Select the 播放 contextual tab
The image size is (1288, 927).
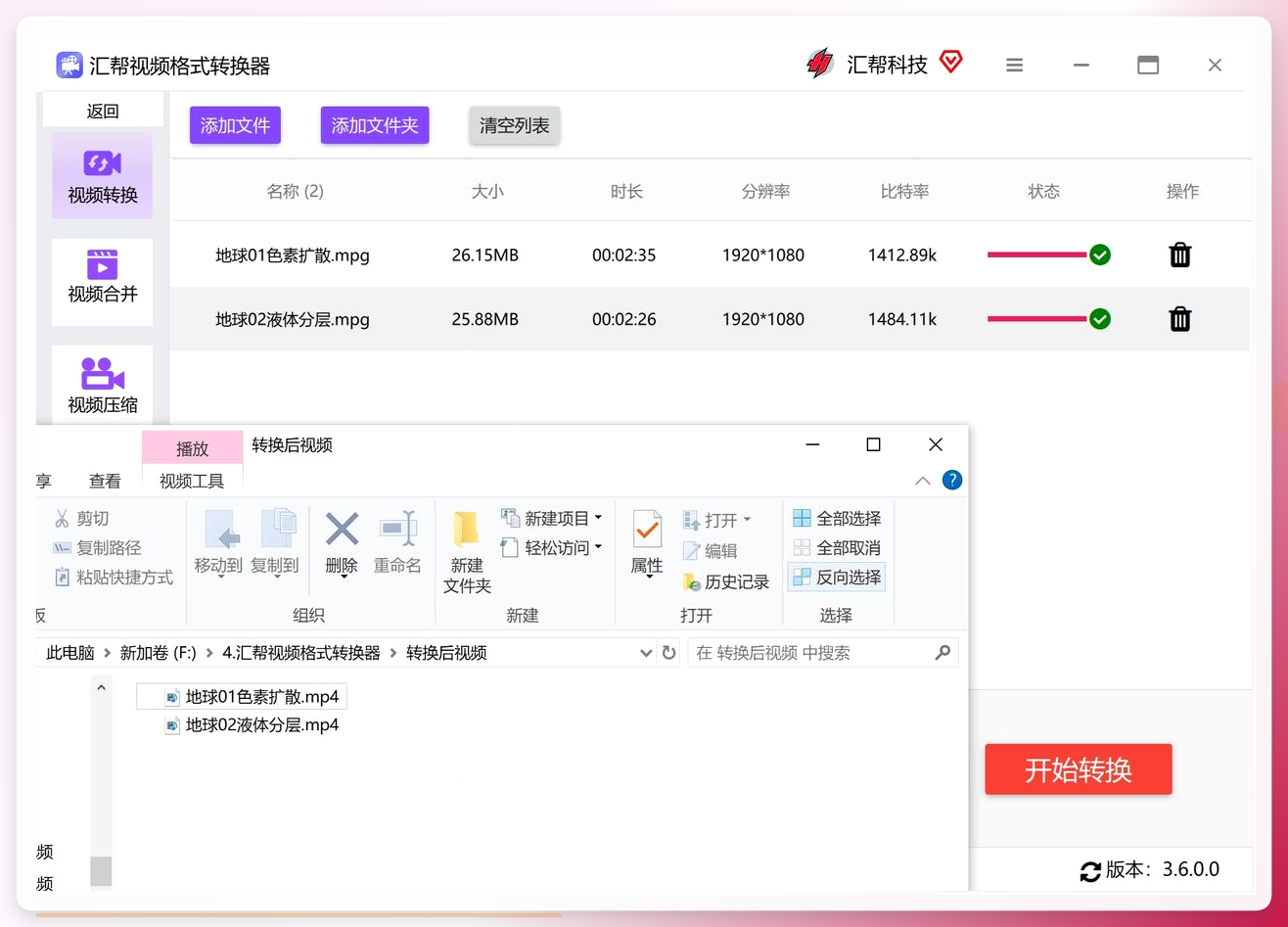193,448
